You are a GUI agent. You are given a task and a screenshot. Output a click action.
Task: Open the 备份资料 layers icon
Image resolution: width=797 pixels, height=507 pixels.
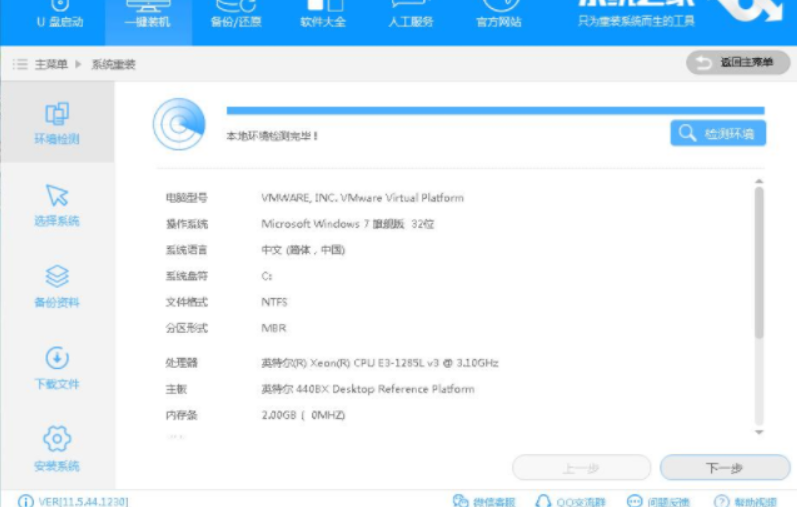tap(57, 276)
